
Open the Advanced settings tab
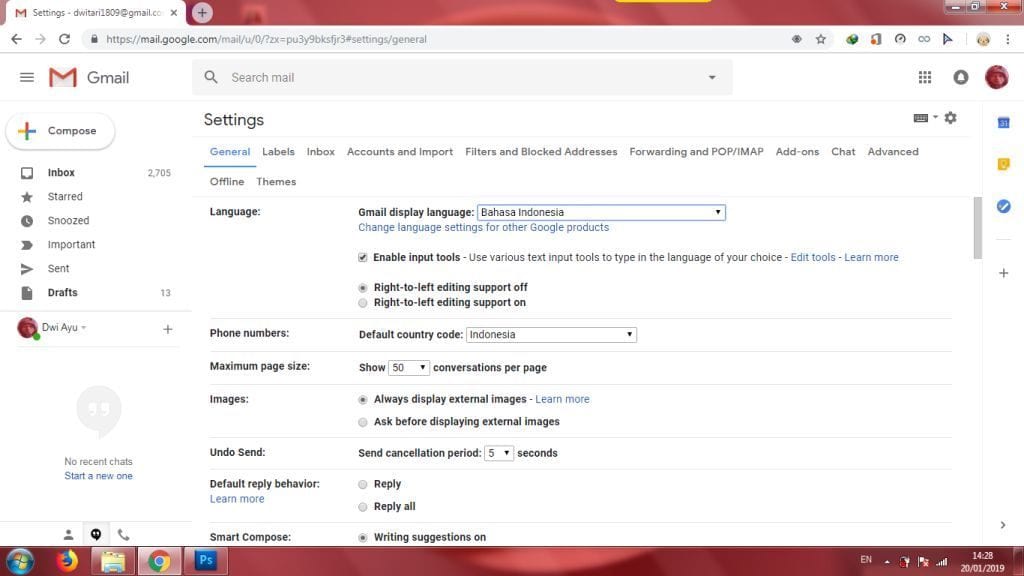pos(893,152)
